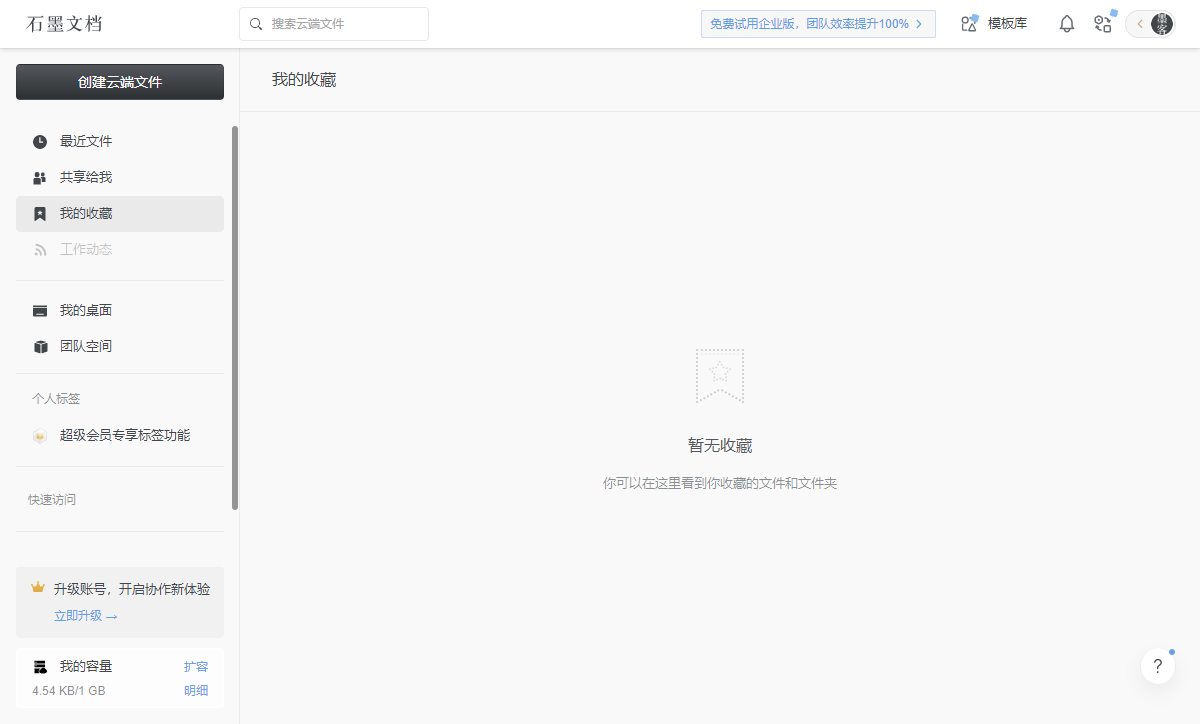Click the empty favorites bookmark illustration

coord(720,375)
